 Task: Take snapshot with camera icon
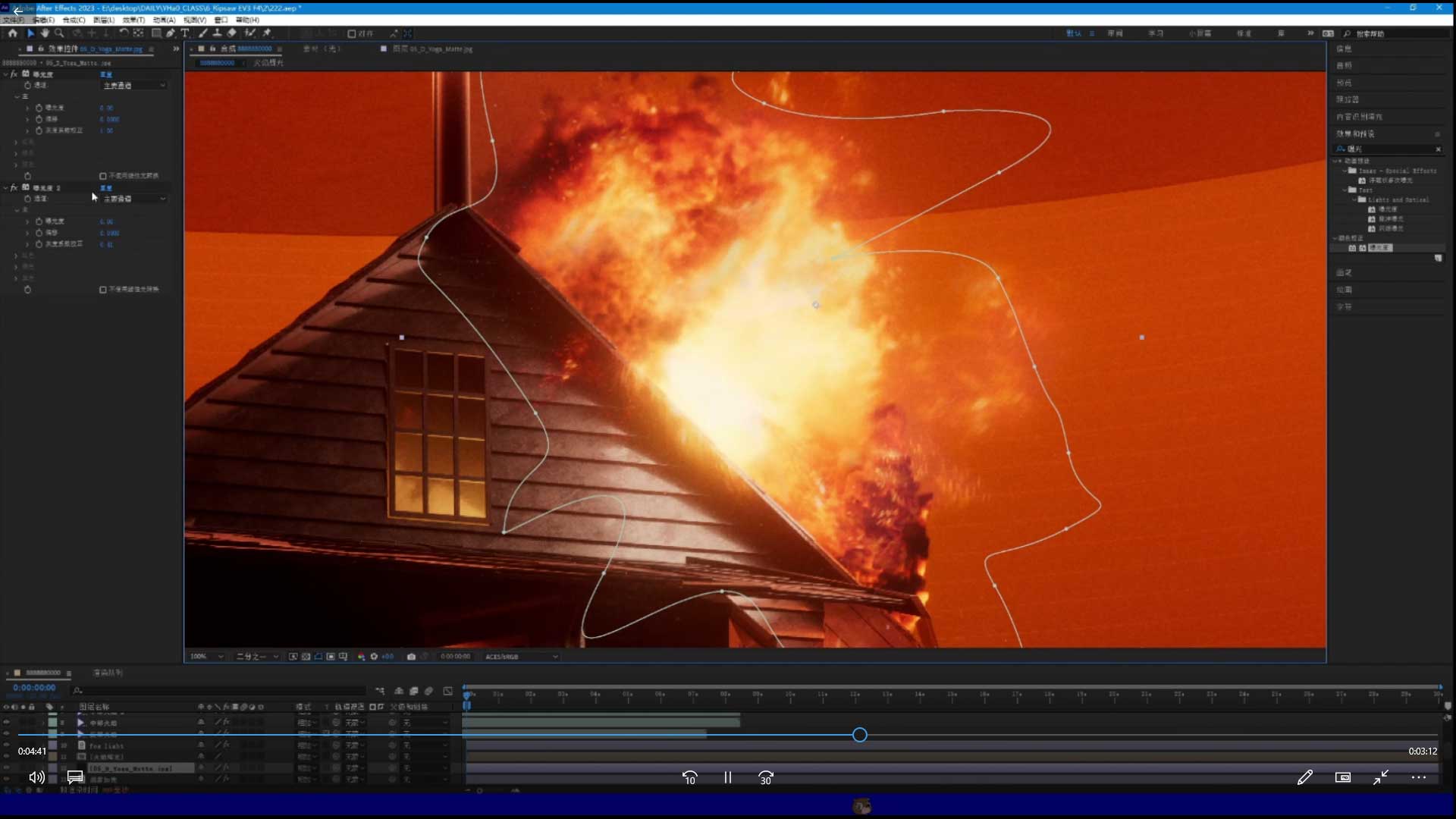click(411, 657)
